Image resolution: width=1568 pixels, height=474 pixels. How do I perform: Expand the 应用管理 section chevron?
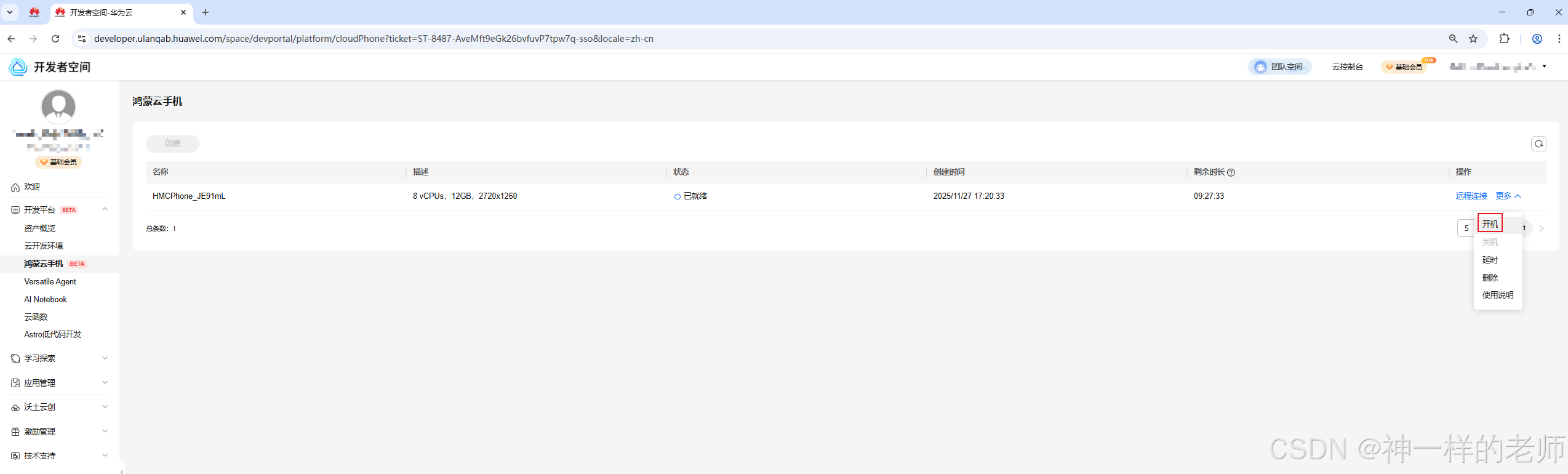105,382
